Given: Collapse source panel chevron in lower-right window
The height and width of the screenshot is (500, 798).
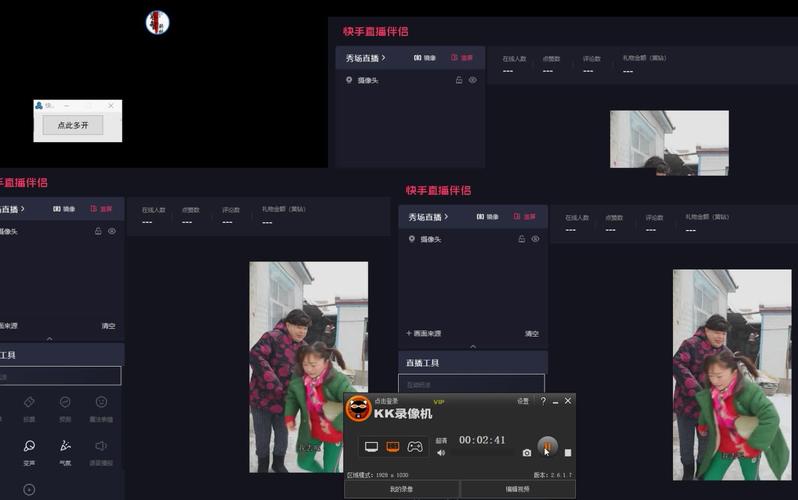Looking at the screenshot, I should 473,346.
